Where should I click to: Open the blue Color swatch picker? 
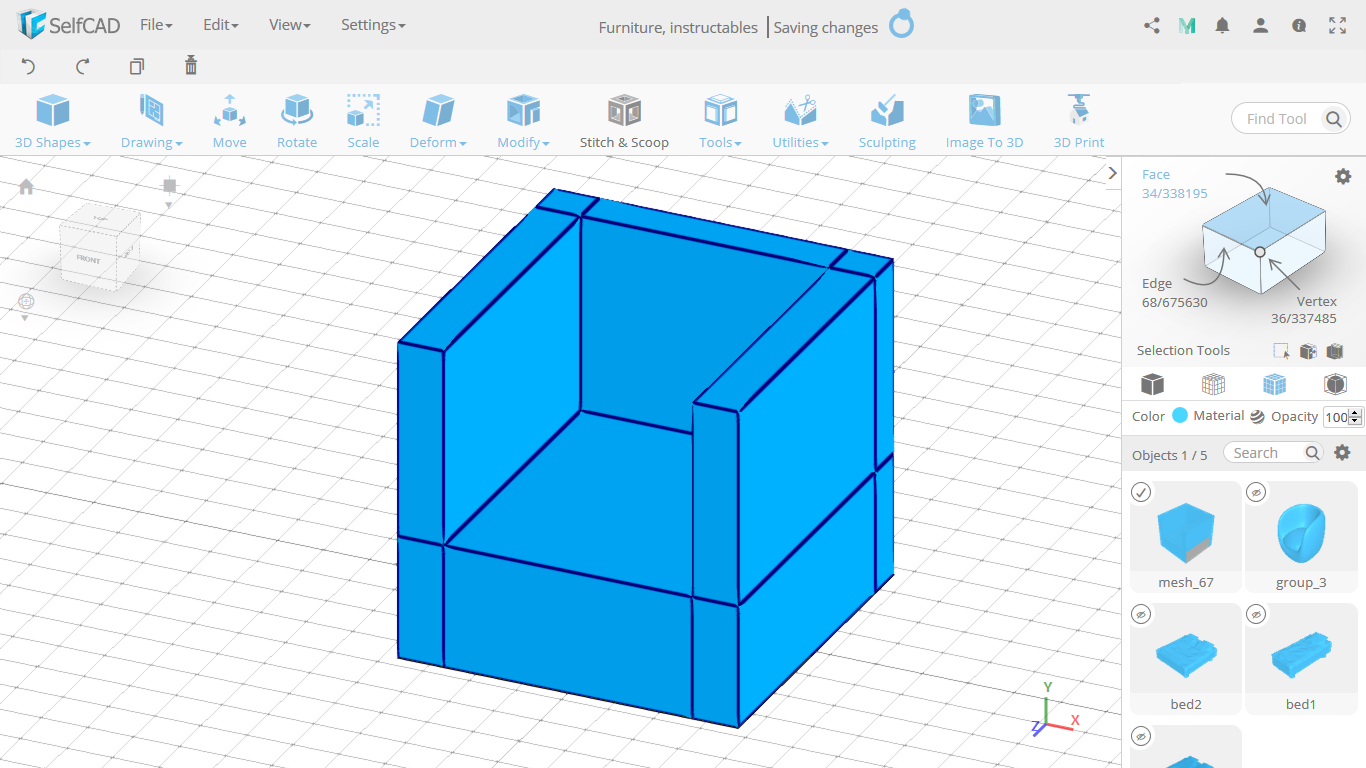[x=1180, y=416]
